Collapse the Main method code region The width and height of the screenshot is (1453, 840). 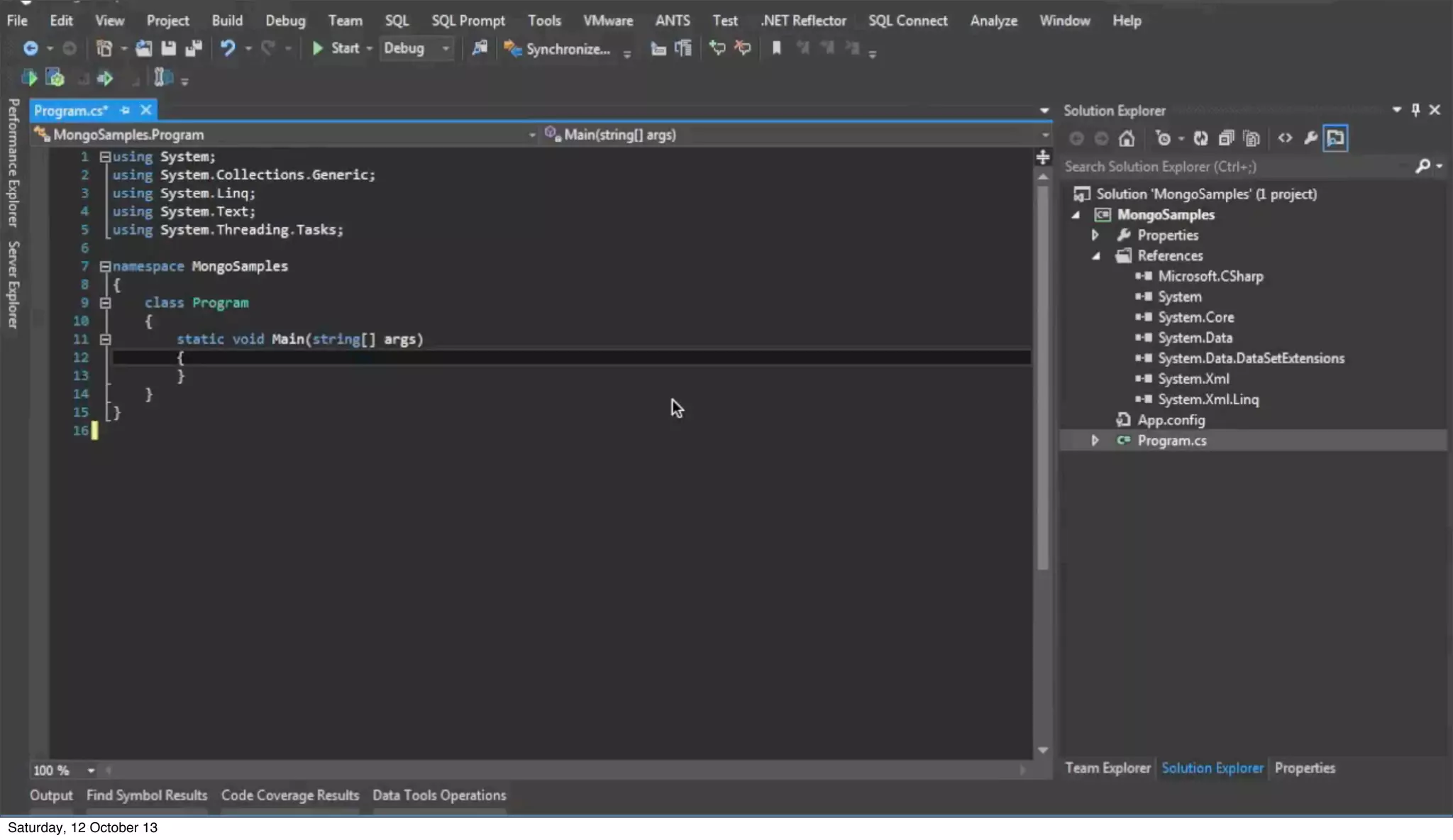[105, 340]
